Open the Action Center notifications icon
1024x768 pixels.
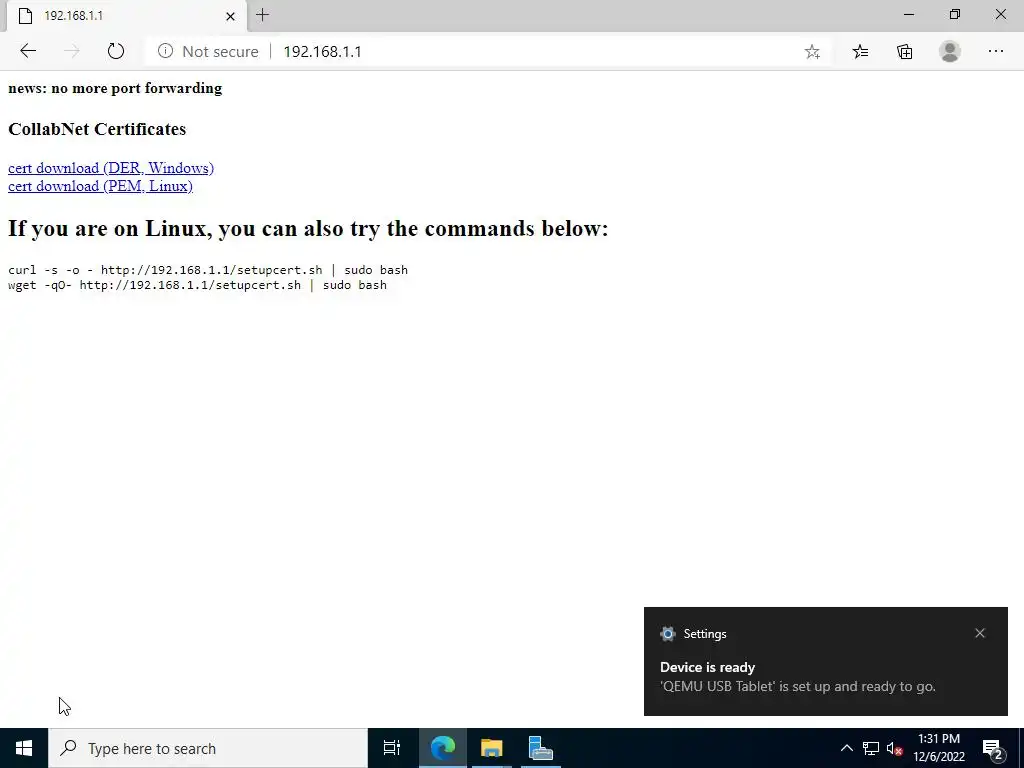993,749
